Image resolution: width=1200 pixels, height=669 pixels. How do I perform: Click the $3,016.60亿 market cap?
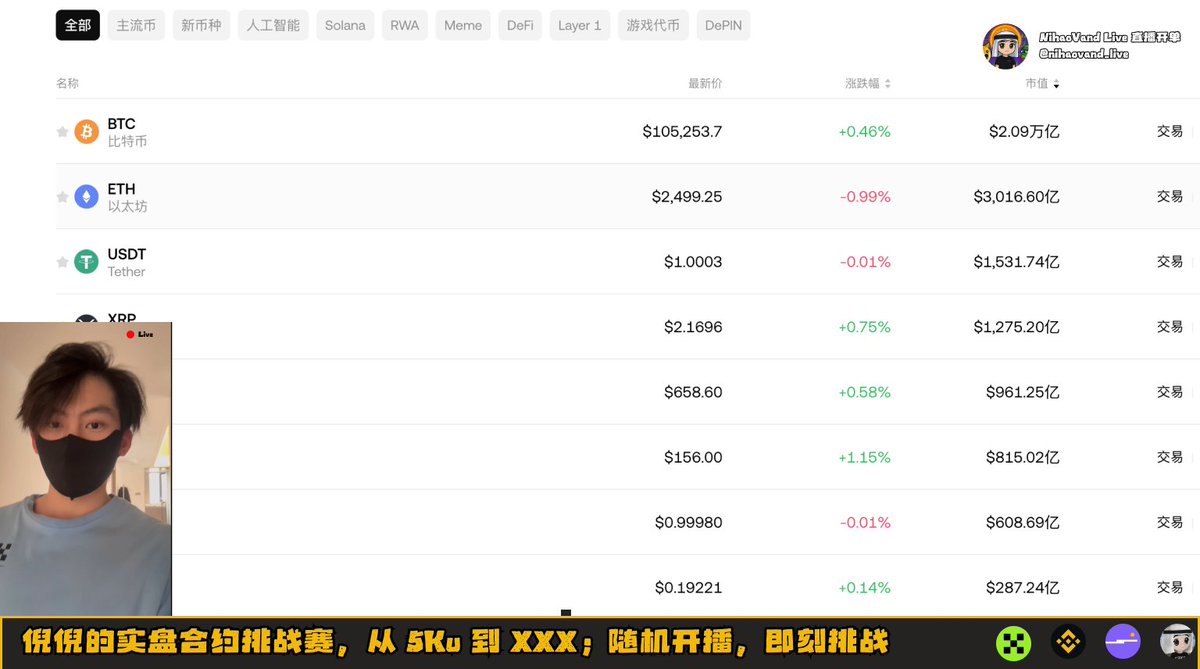point(1016,196)
